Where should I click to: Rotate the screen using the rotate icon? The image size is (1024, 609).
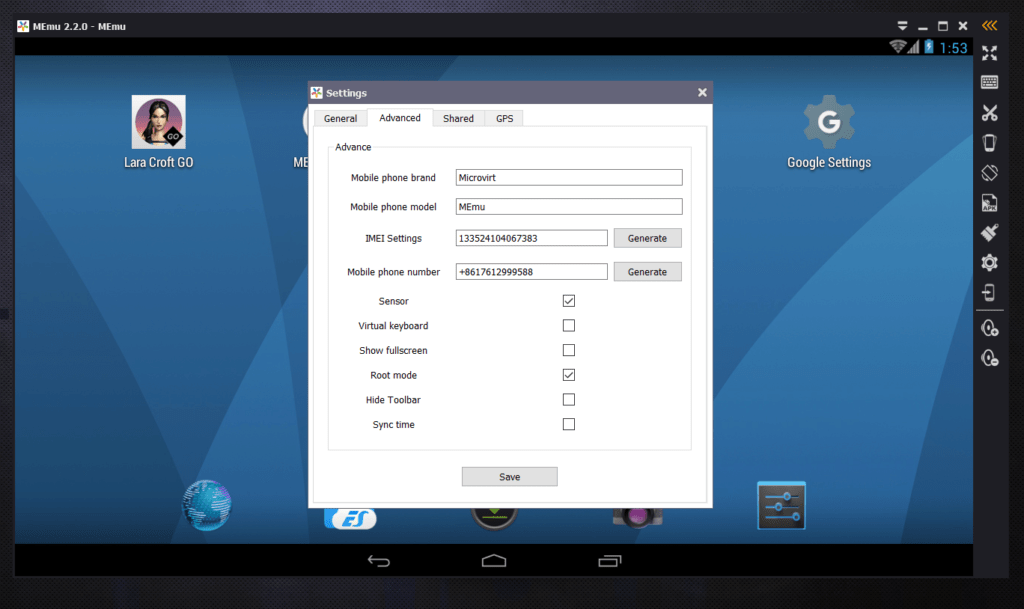(989, 173)
